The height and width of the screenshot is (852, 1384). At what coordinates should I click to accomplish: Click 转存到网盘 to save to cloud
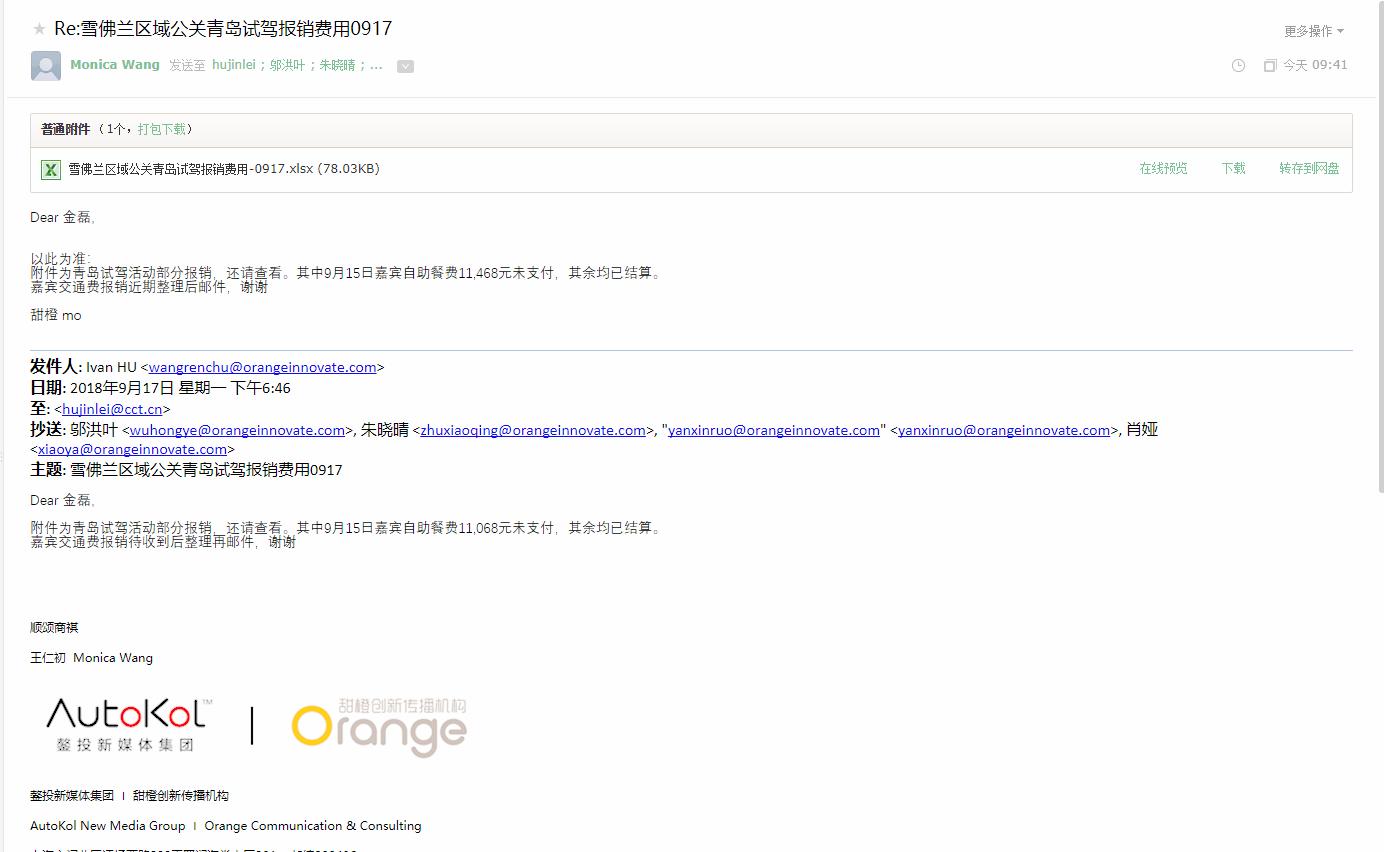click(1308, 169)
